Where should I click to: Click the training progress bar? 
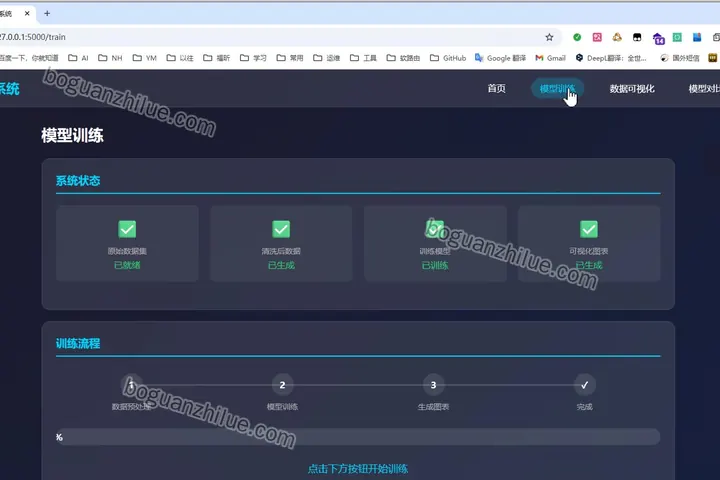coord(358,437)
